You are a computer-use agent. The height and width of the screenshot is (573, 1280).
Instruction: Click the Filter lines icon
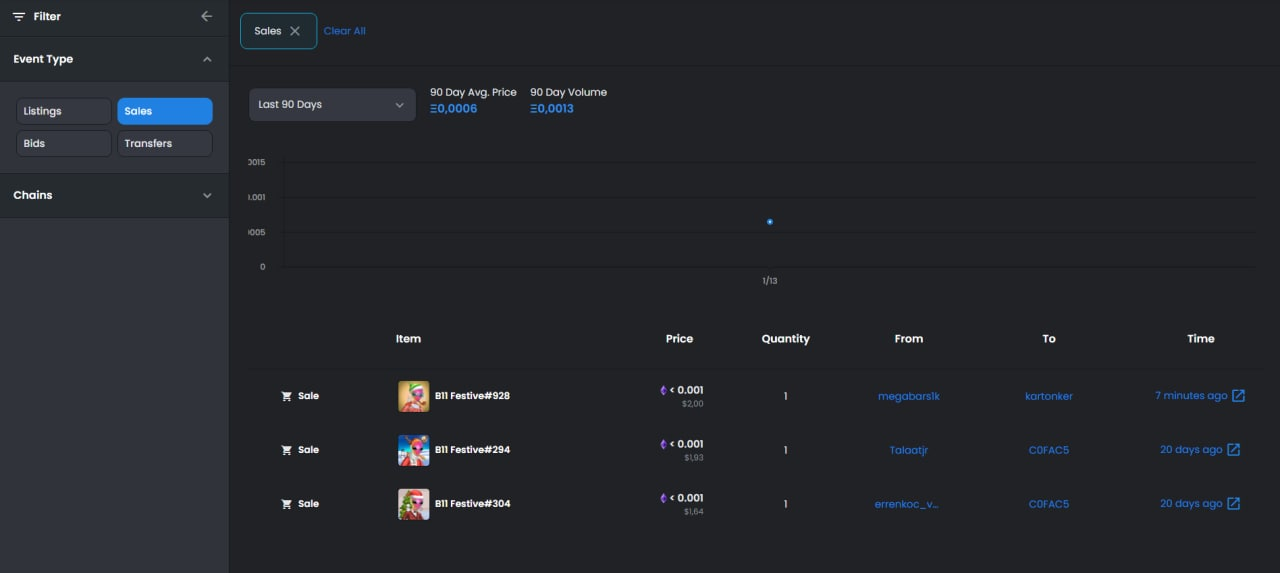[19, 17]
